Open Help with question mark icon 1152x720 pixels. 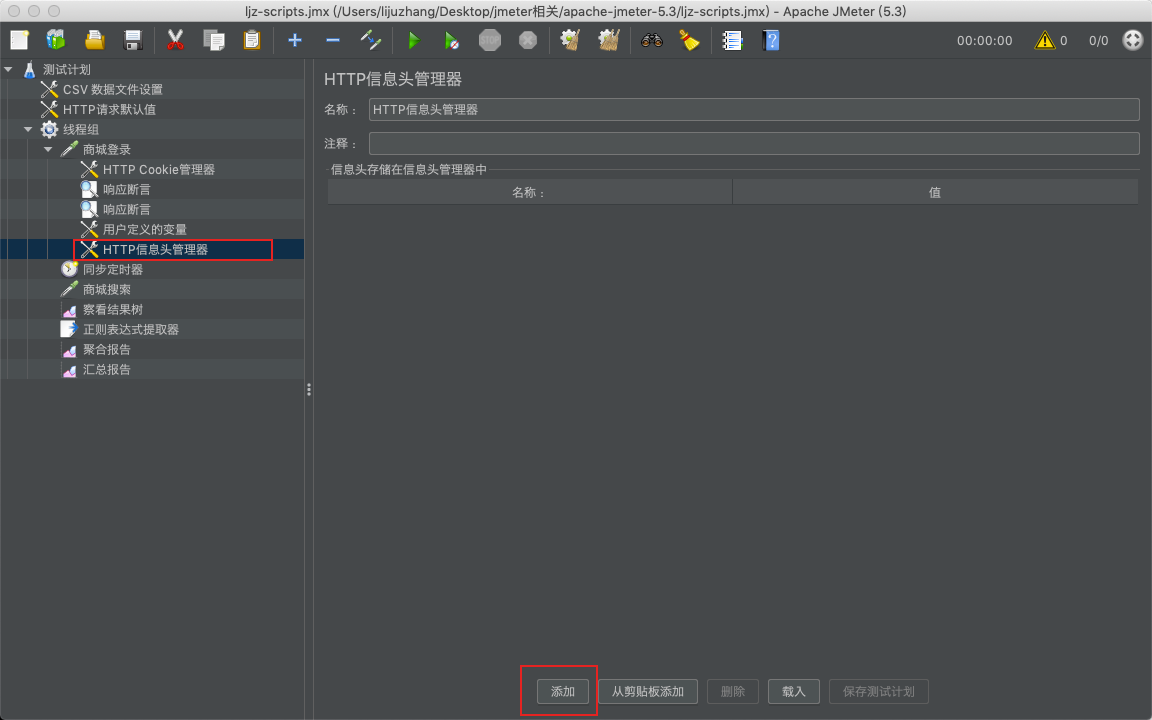coord(770,40)
